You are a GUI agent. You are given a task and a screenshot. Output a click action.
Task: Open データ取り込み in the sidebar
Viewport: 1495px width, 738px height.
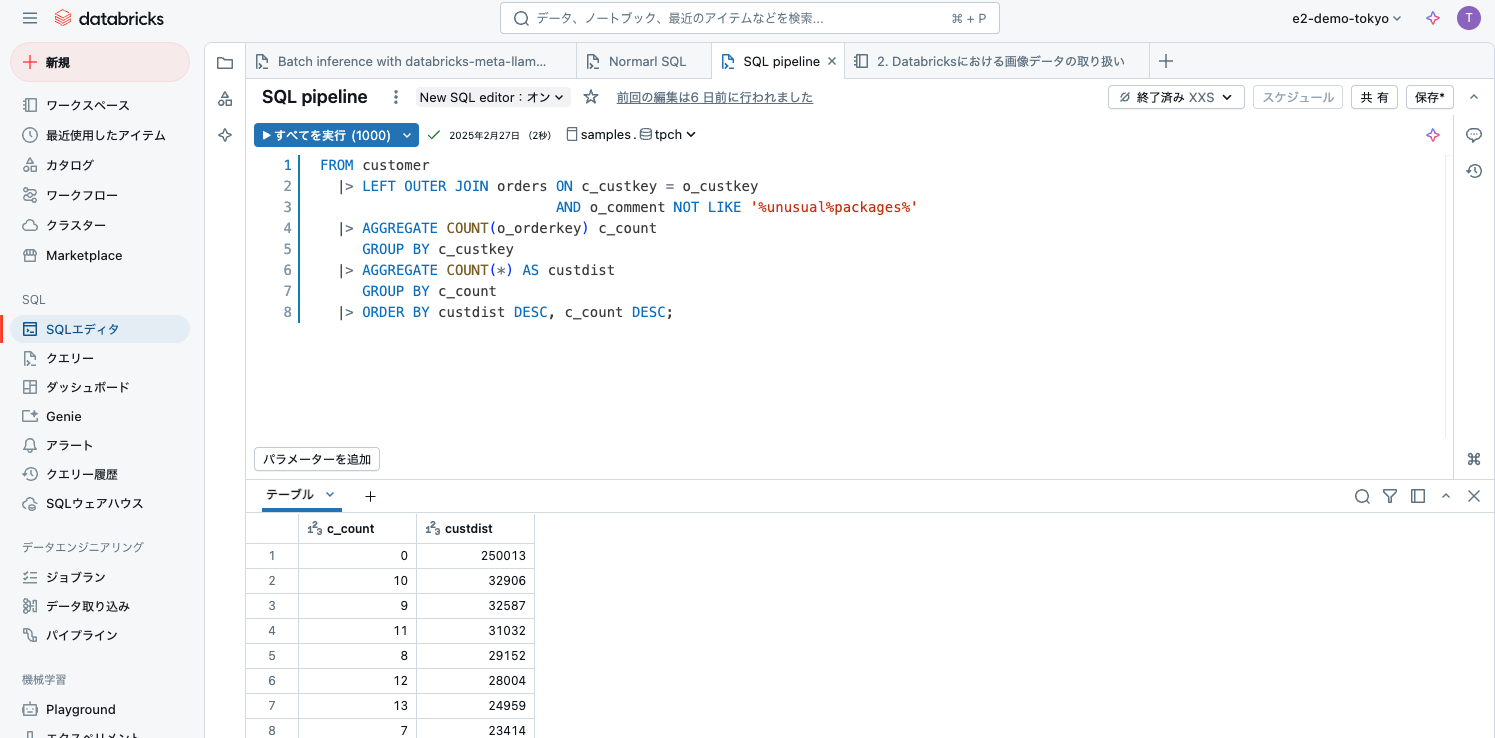point(100,606)
